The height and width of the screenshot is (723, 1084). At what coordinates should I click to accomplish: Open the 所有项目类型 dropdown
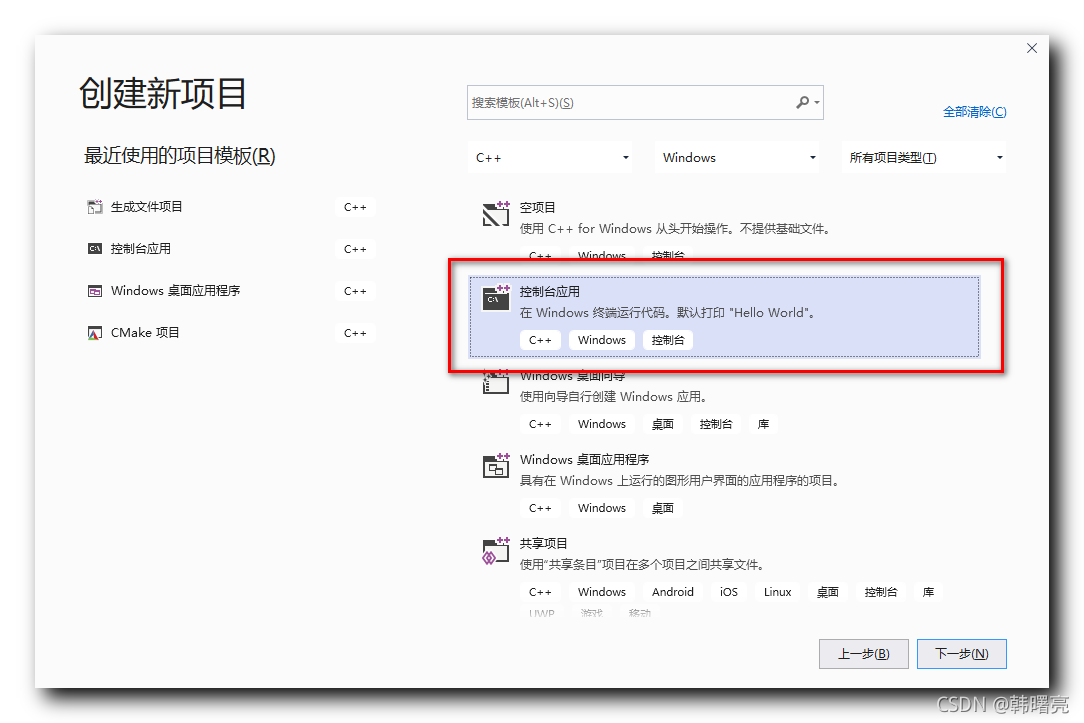coord(922,157)
